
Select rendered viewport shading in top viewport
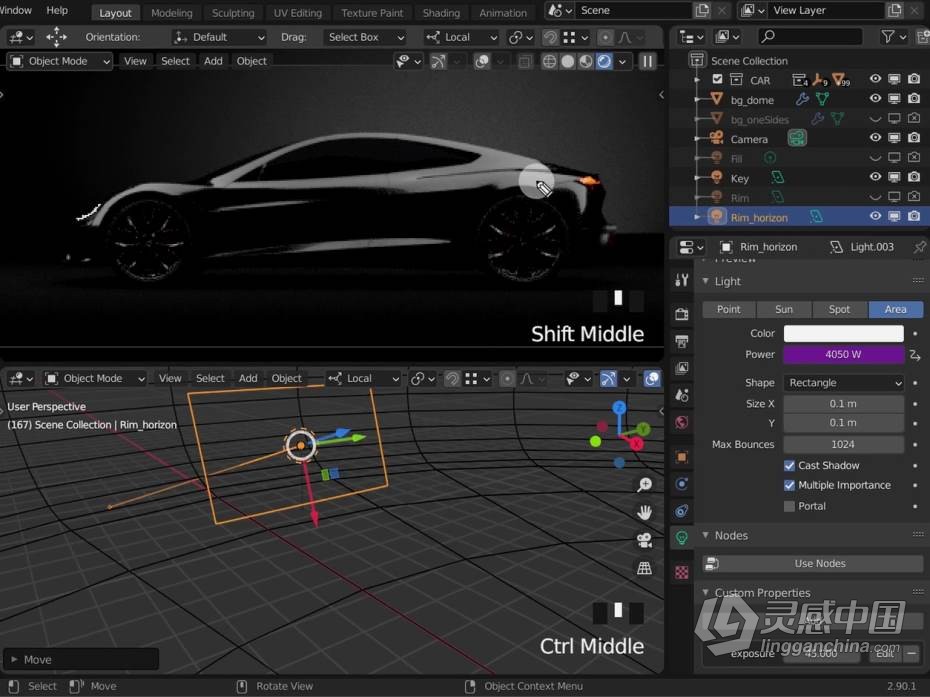click(604, 61)
